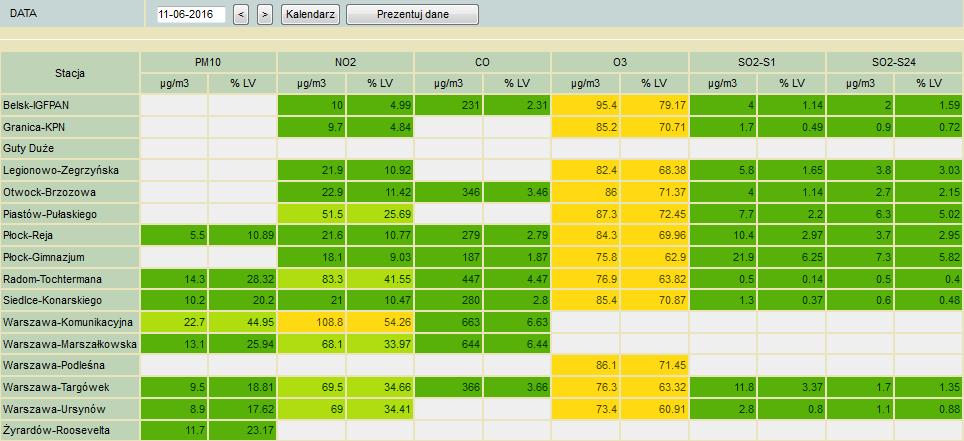Click CO value 644 for Warszawa-Marszałkowska
This screenshot has width=964, height=441.
[x=448, y=344]
